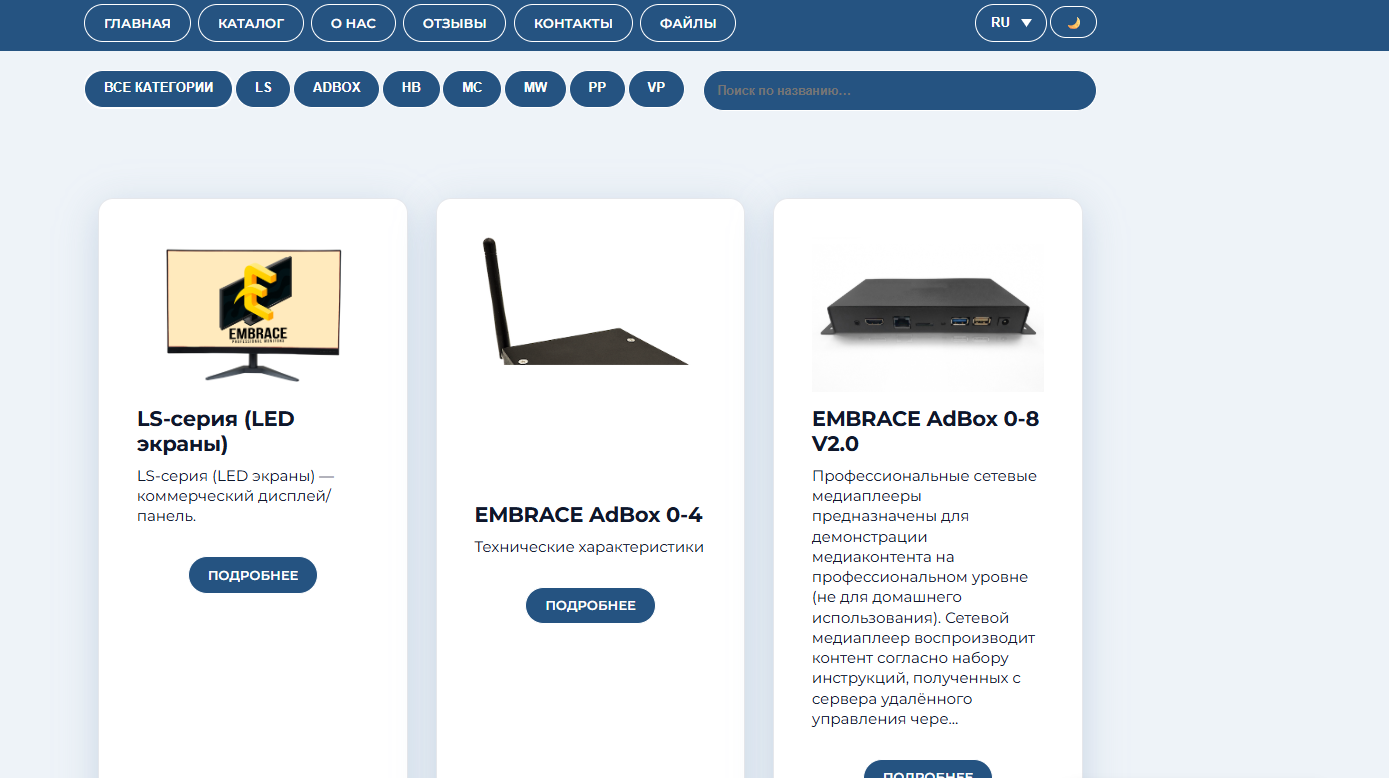This screenshot has width=1389, height=778.
Task: Click the LS-серия (LED экраны) title
Action: pyautogui.click(x=216, y=431)
